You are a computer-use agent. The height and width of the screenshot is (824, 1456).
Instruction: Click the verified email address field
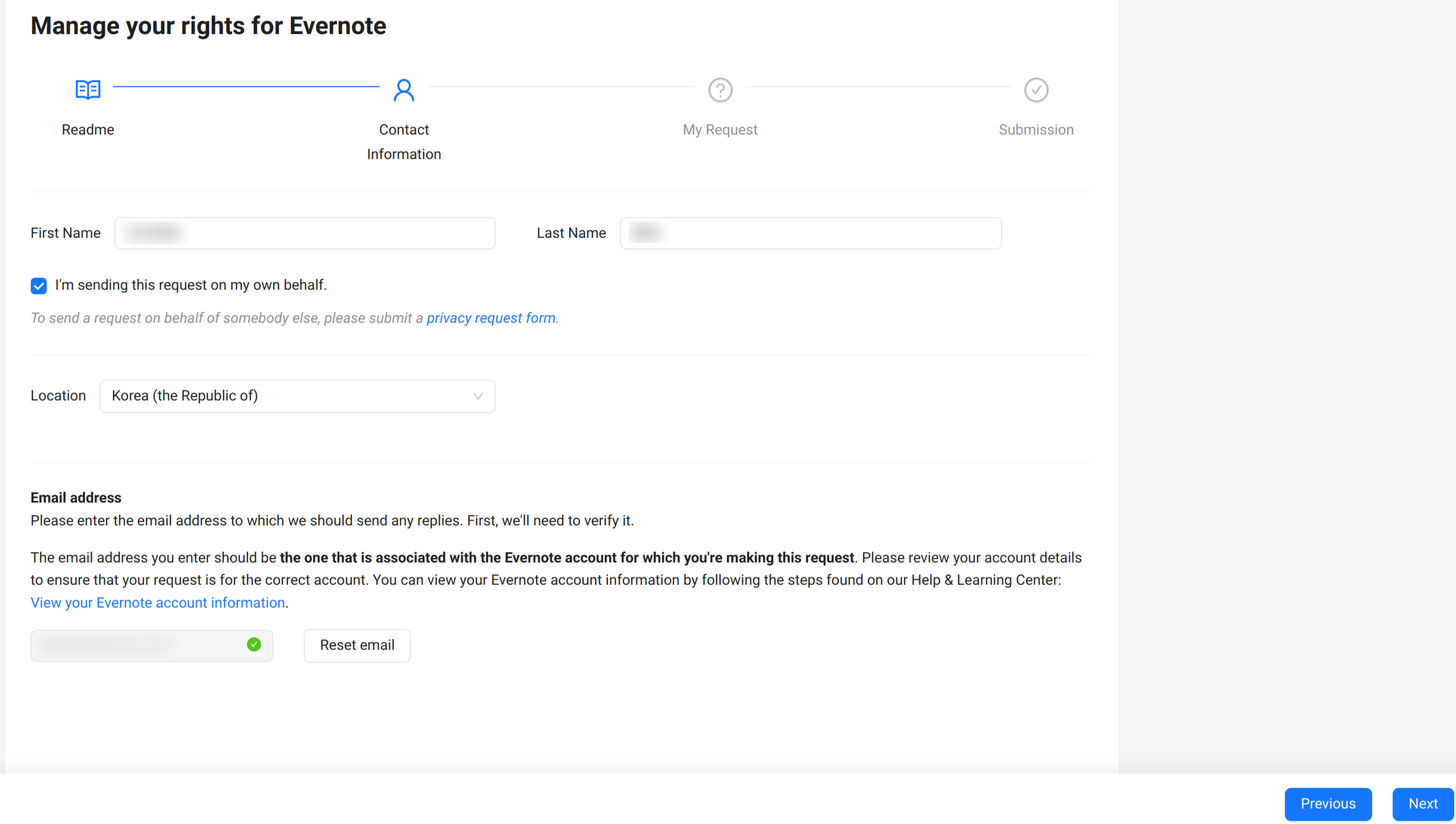click(x=137, y=645)
